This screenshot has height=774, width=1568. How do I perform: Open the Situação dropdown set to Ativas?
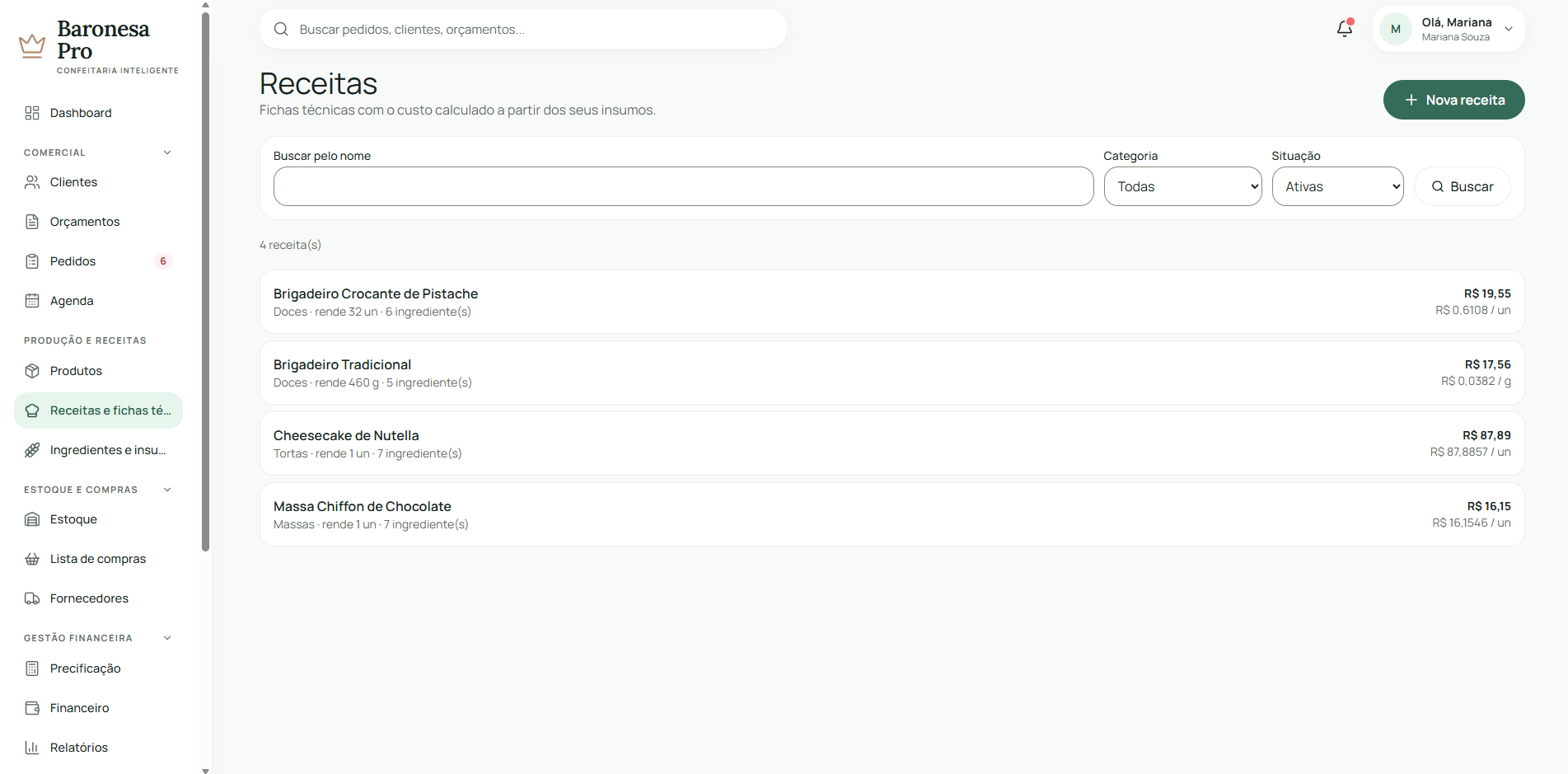tap(1337, 186)
